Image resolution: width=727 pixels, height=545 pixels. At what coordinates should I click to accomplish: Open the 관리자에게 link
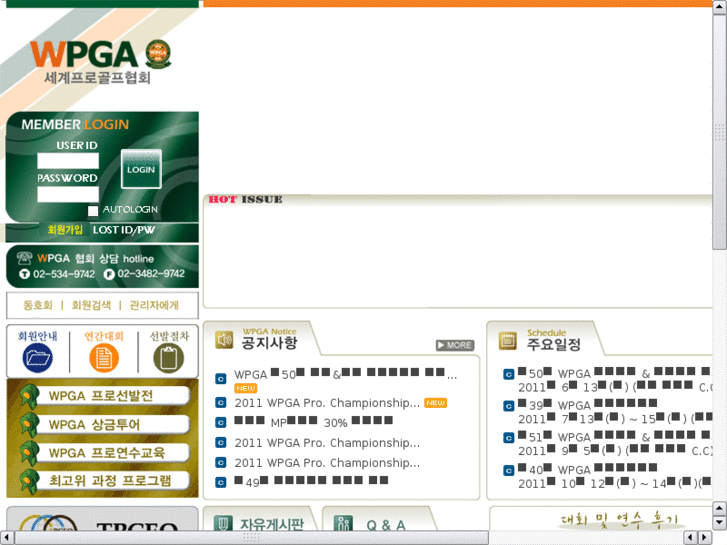tap(154, 305)
